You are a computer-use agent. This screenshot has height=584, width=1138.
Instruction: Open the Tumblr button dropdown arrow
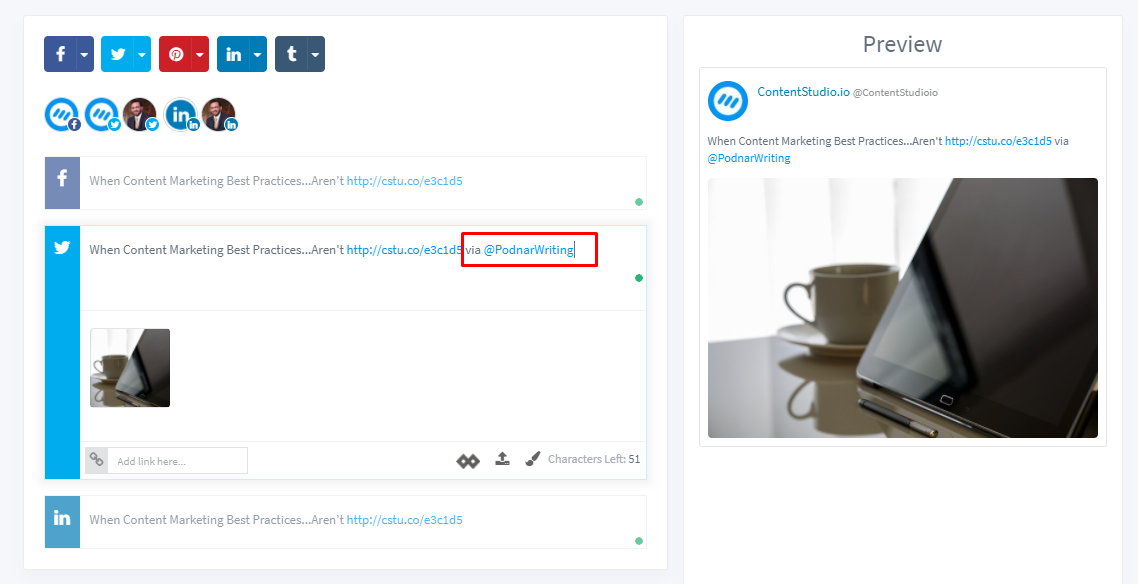pyautogui.click(x=314, y=53)
